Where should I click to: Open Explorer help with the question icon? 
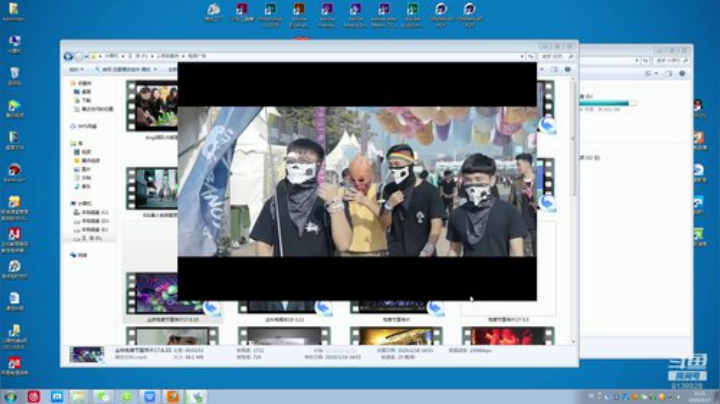click(568, 69)
